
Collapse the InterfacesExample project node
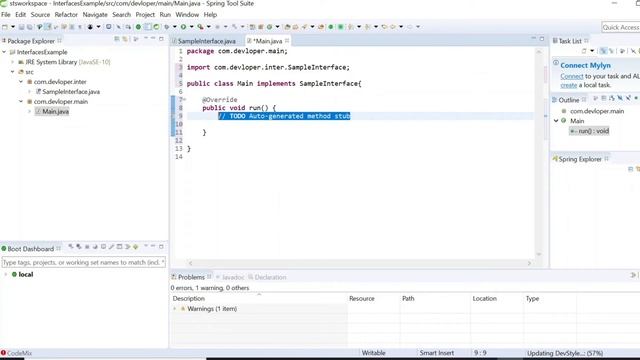click(x=4, y=52)
